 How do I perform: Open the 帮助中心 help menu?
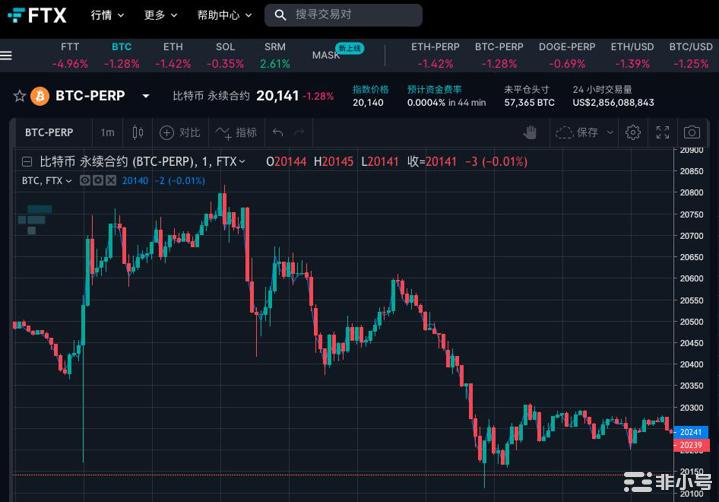[x=224, y=15]
